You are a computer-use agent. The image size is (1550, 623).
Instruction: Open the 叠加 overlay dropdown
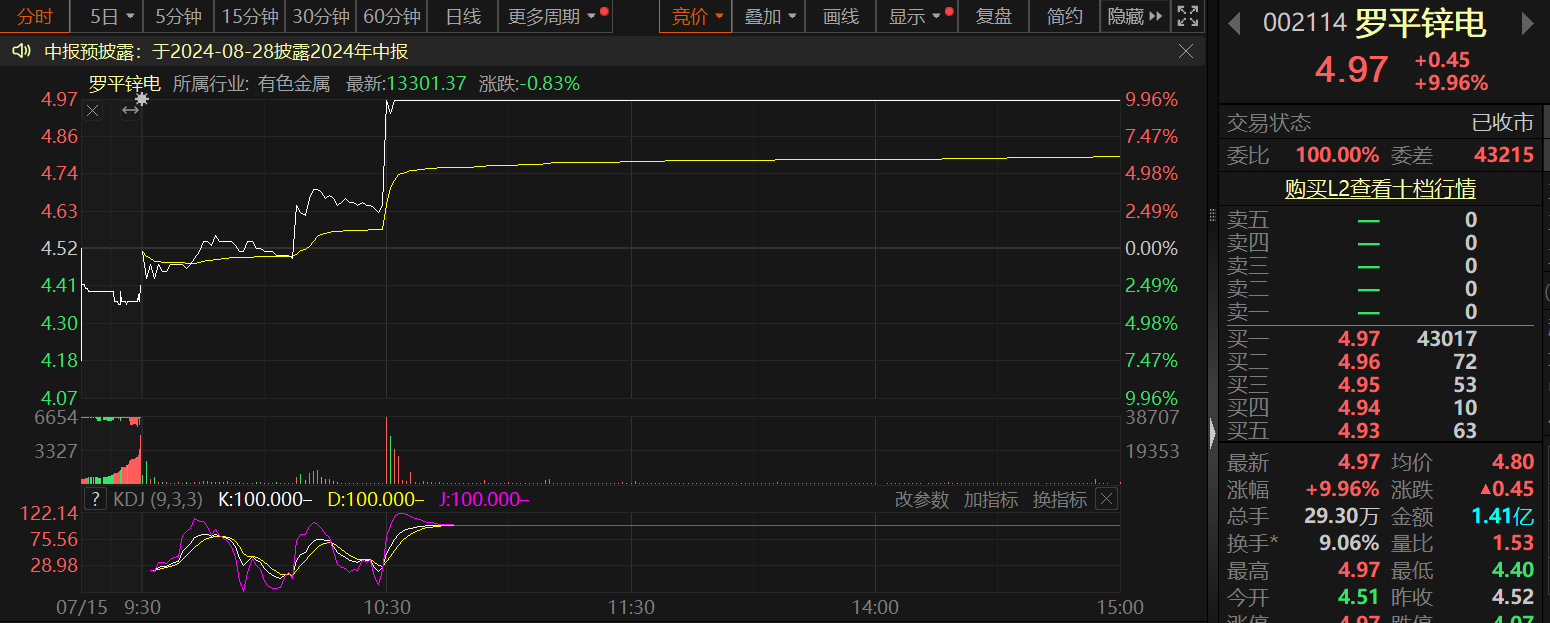[772, 16]
